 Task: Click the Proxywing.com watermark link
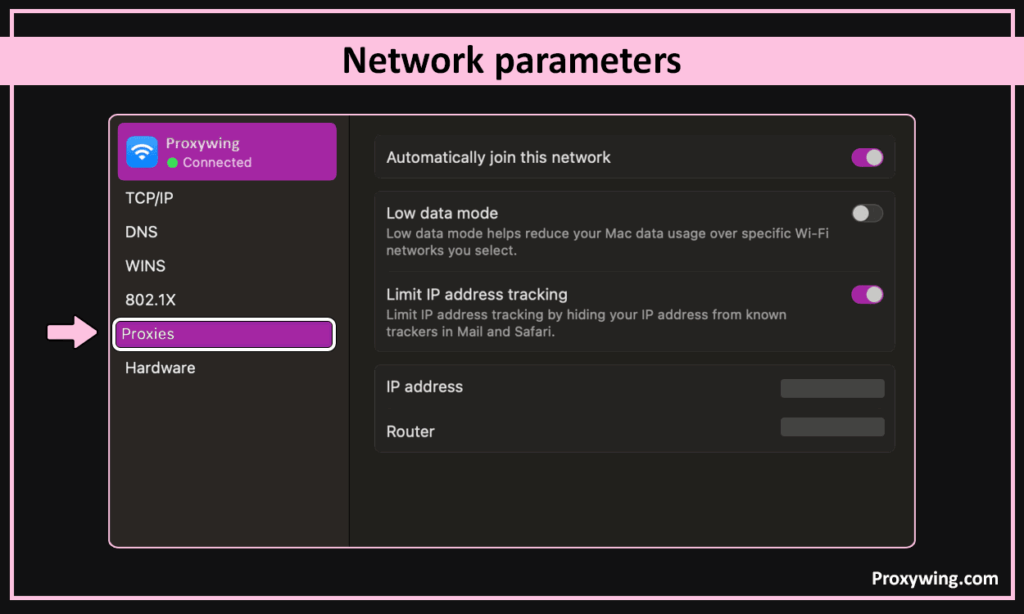(934, 578)
